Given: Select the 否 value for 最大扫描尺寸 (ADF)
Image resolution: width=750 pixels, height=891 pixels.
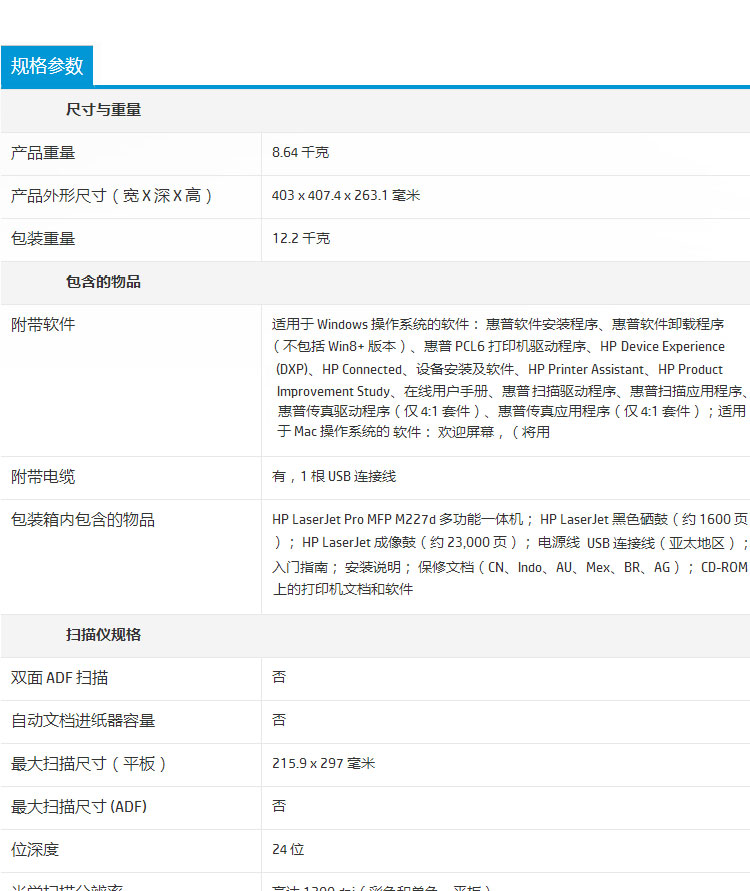Looking at the screenshot, I should pos(279,806).
